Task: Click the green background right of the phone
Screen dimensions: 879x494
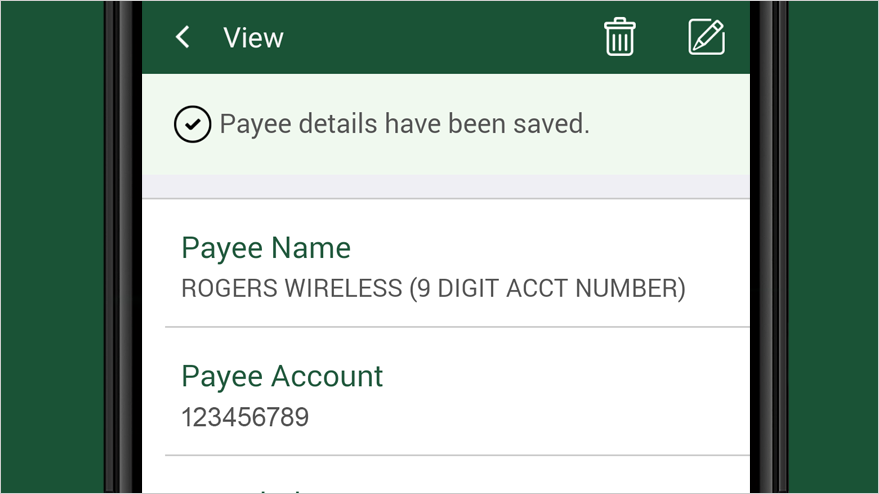Action: pyautogui.click(x=833, y=247)
